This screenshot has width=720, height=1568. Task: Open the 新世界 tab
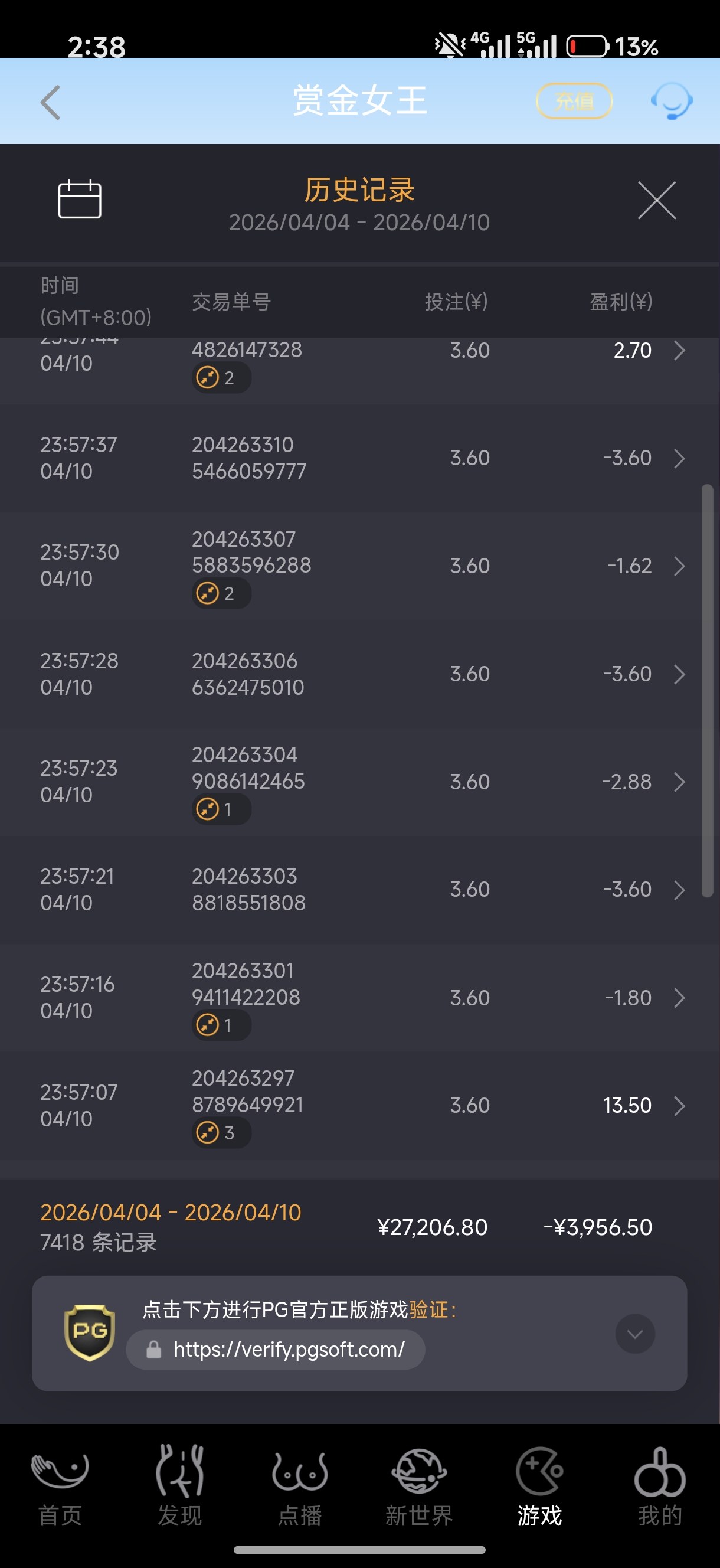(x=420, y=1486)
